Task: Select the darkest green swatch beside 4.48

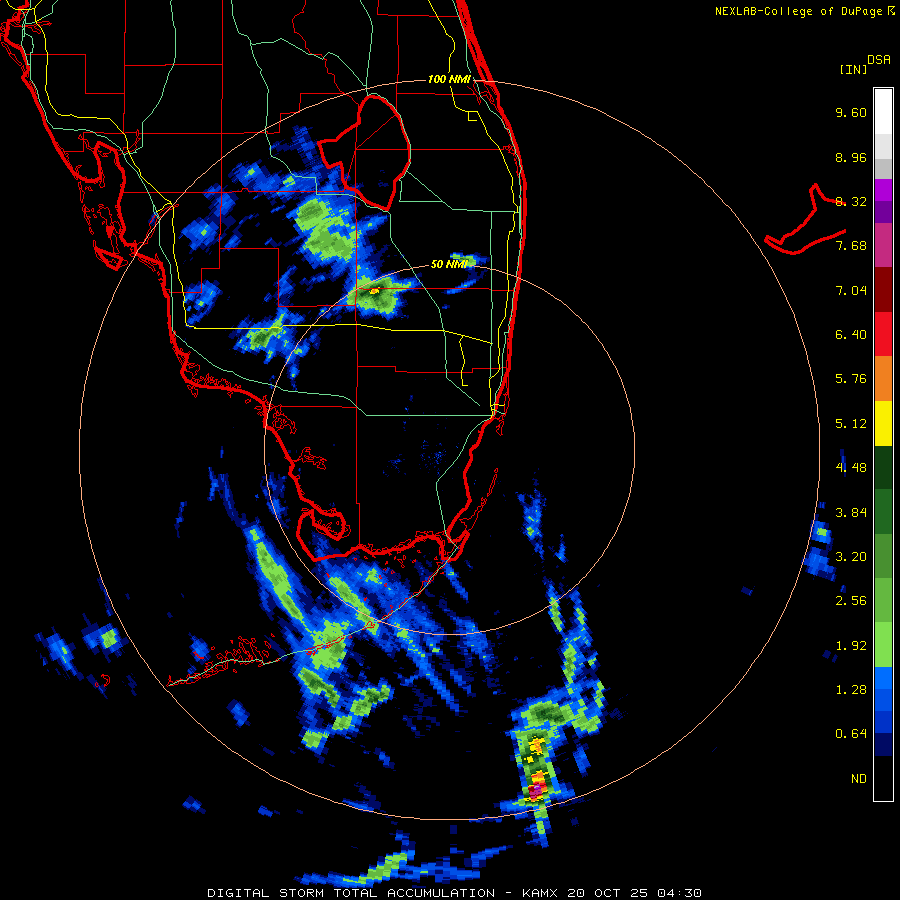Action: click(x=883, y=467)
